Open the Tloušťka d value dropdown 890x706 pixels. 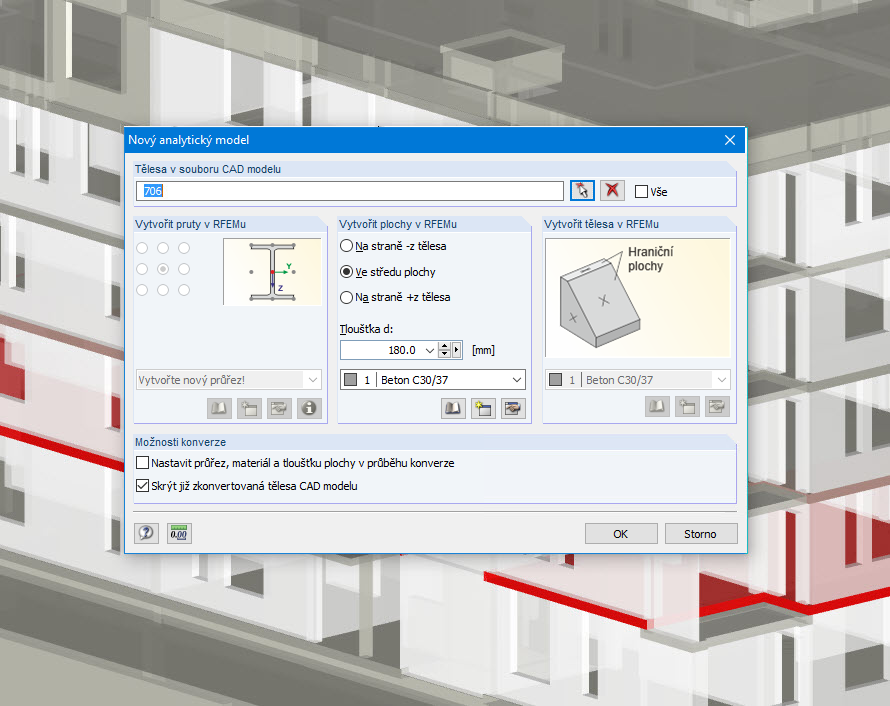tap(429, 350)
